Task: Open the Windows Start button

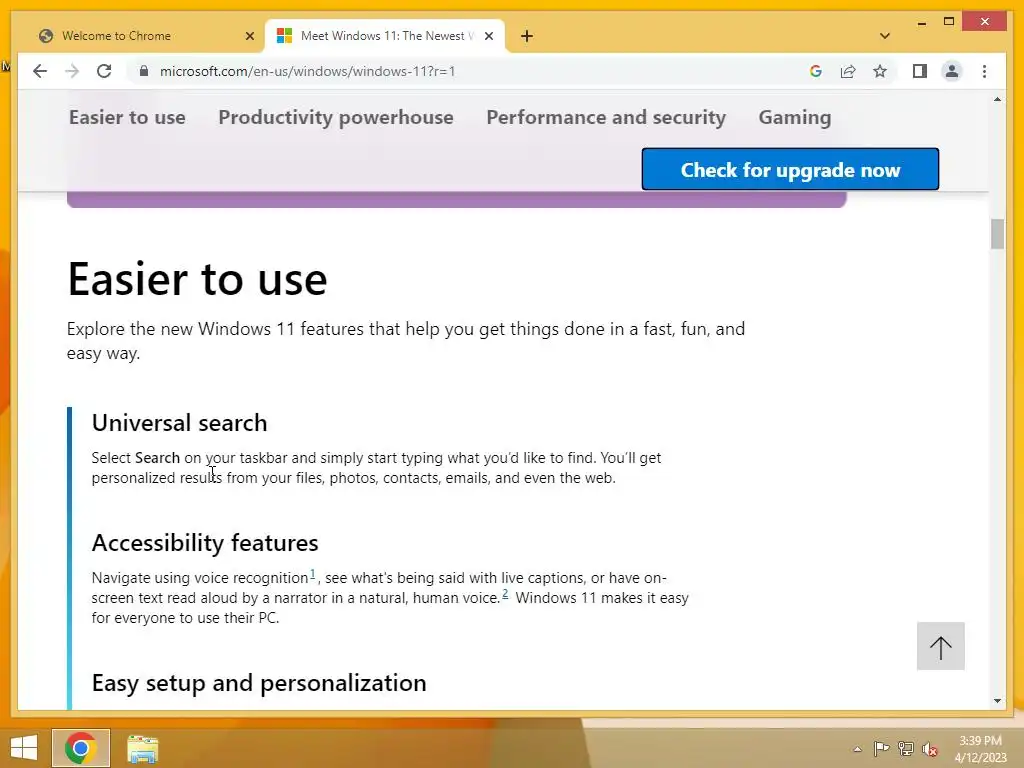Action: coord(24,748)
